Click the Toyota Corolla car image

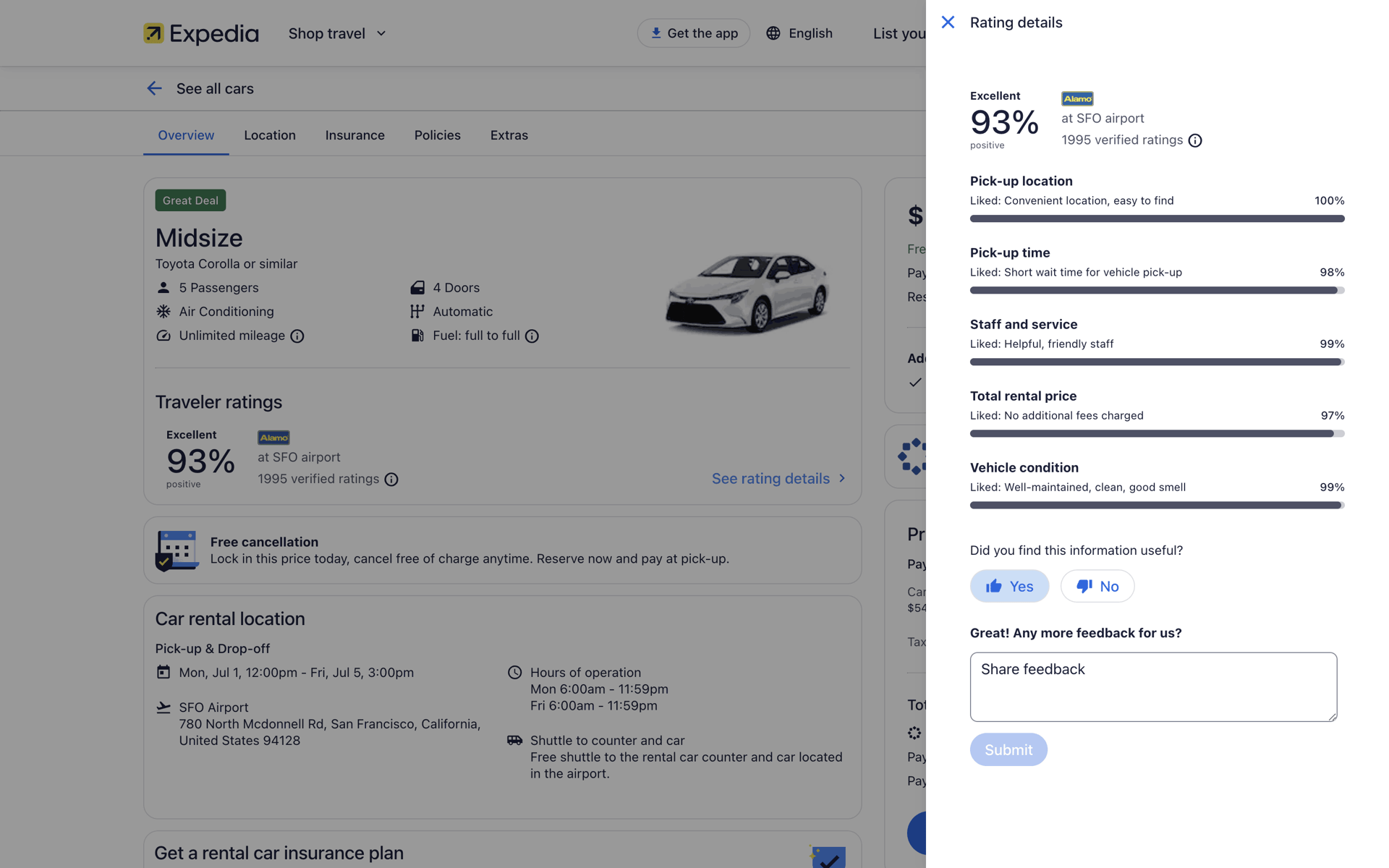[747, 293]
